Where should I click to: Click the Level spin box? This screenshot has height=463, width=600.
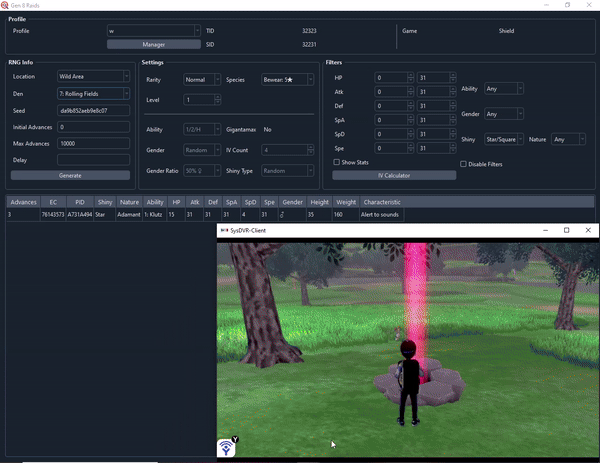(202, 100)
